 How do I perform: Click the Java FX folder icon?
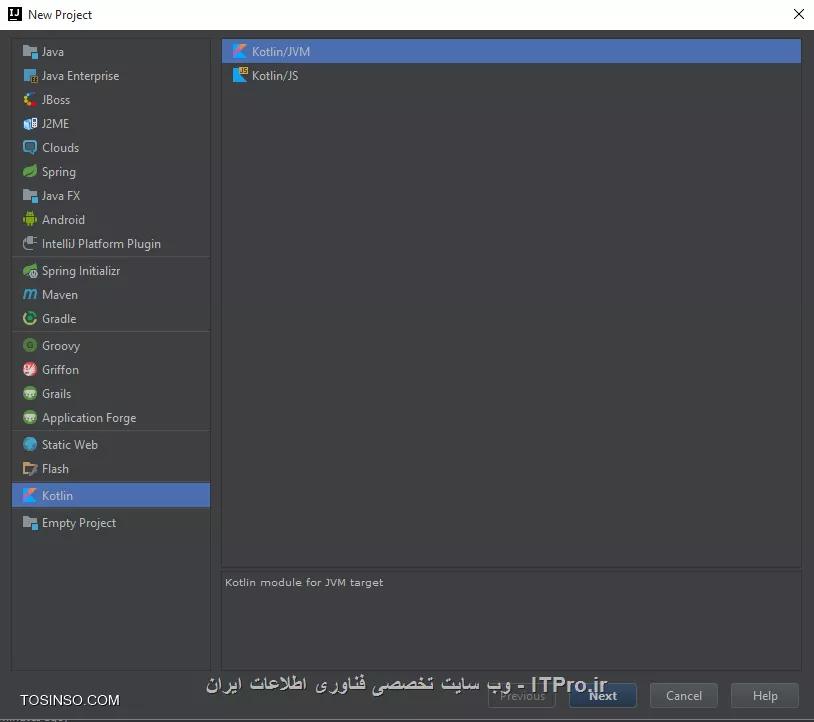click(30, 196)
